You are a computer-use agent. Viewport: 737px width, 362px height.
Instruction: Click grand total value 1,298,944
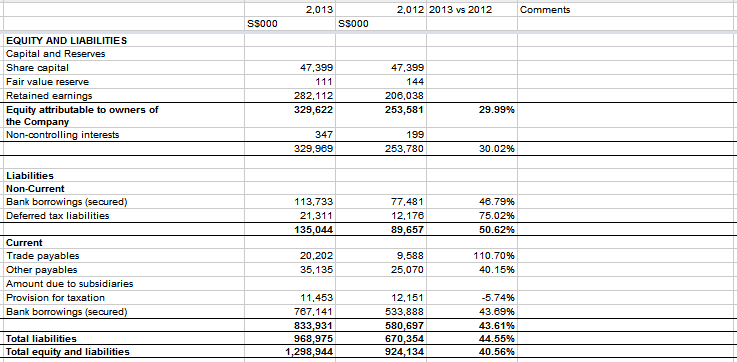click(x=290, y=352)
